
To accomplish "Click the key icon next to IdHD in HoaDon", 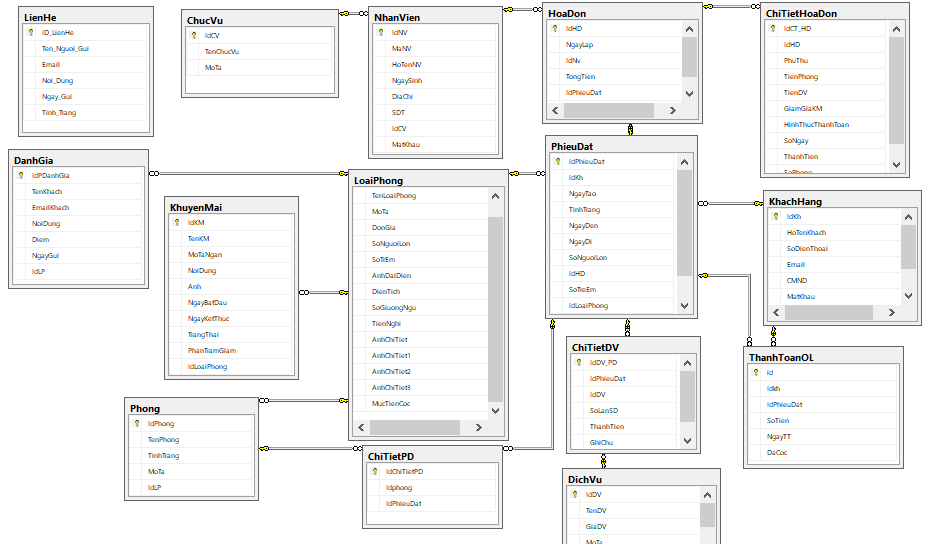I will coord(555,28).
